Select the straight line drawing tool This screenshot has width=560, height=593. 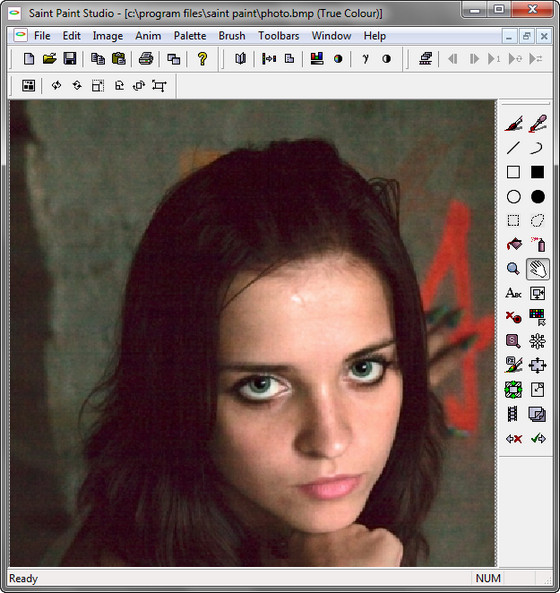[513, 148]
